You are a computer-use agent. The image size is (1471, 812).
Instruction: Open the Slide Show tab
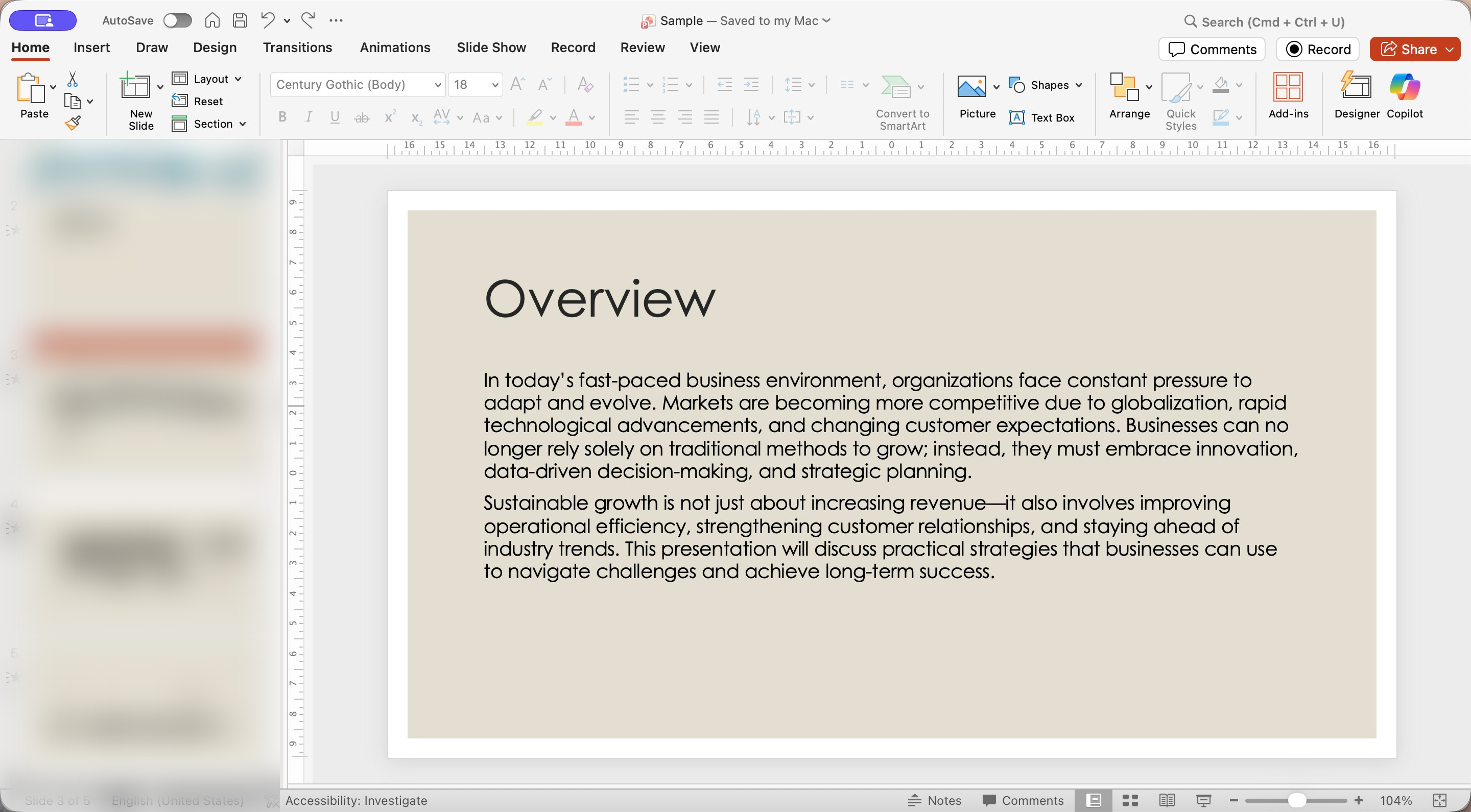[x=491, y=47]
